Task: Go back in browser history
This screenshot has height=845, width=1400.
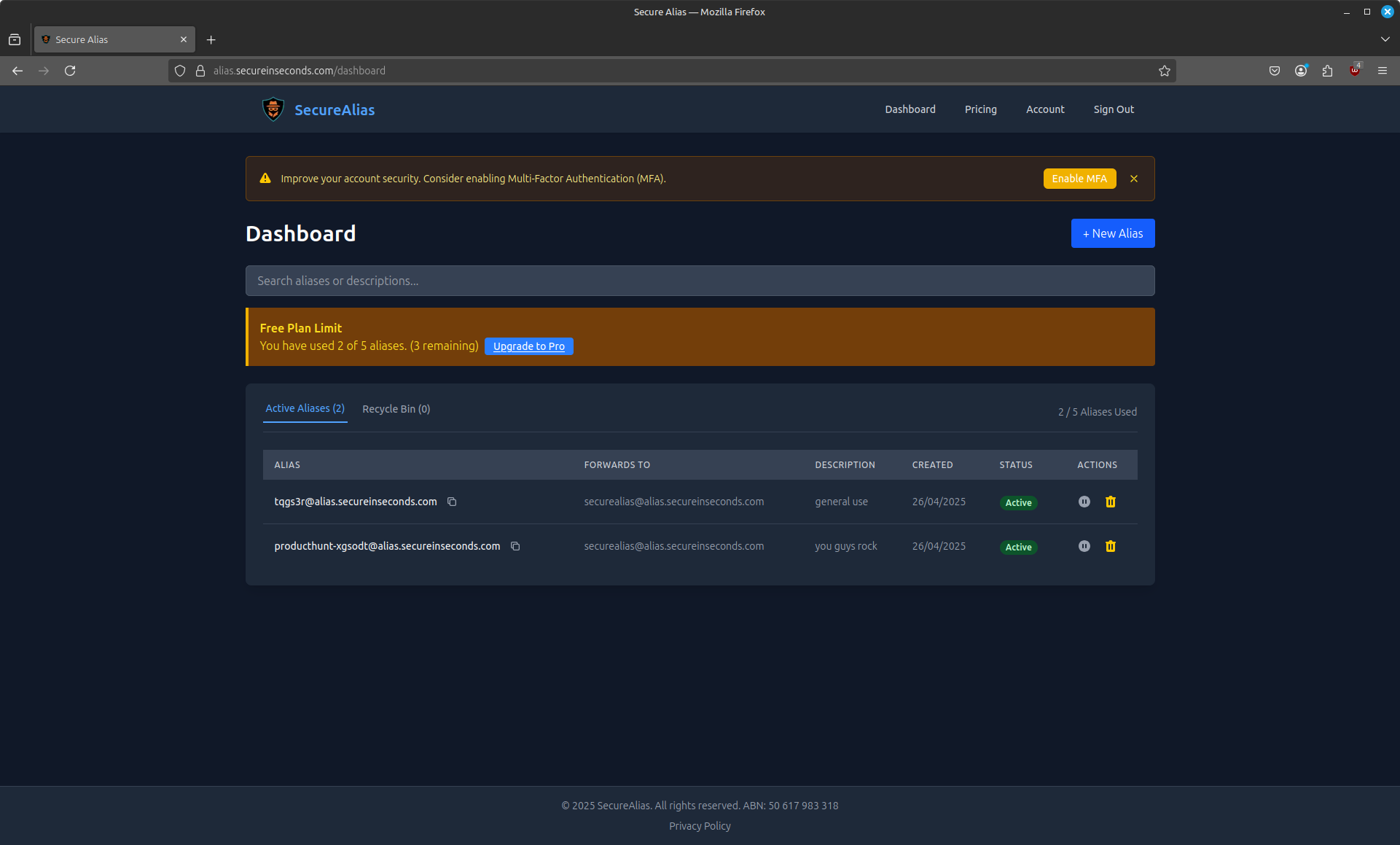Action: [17, 71]
